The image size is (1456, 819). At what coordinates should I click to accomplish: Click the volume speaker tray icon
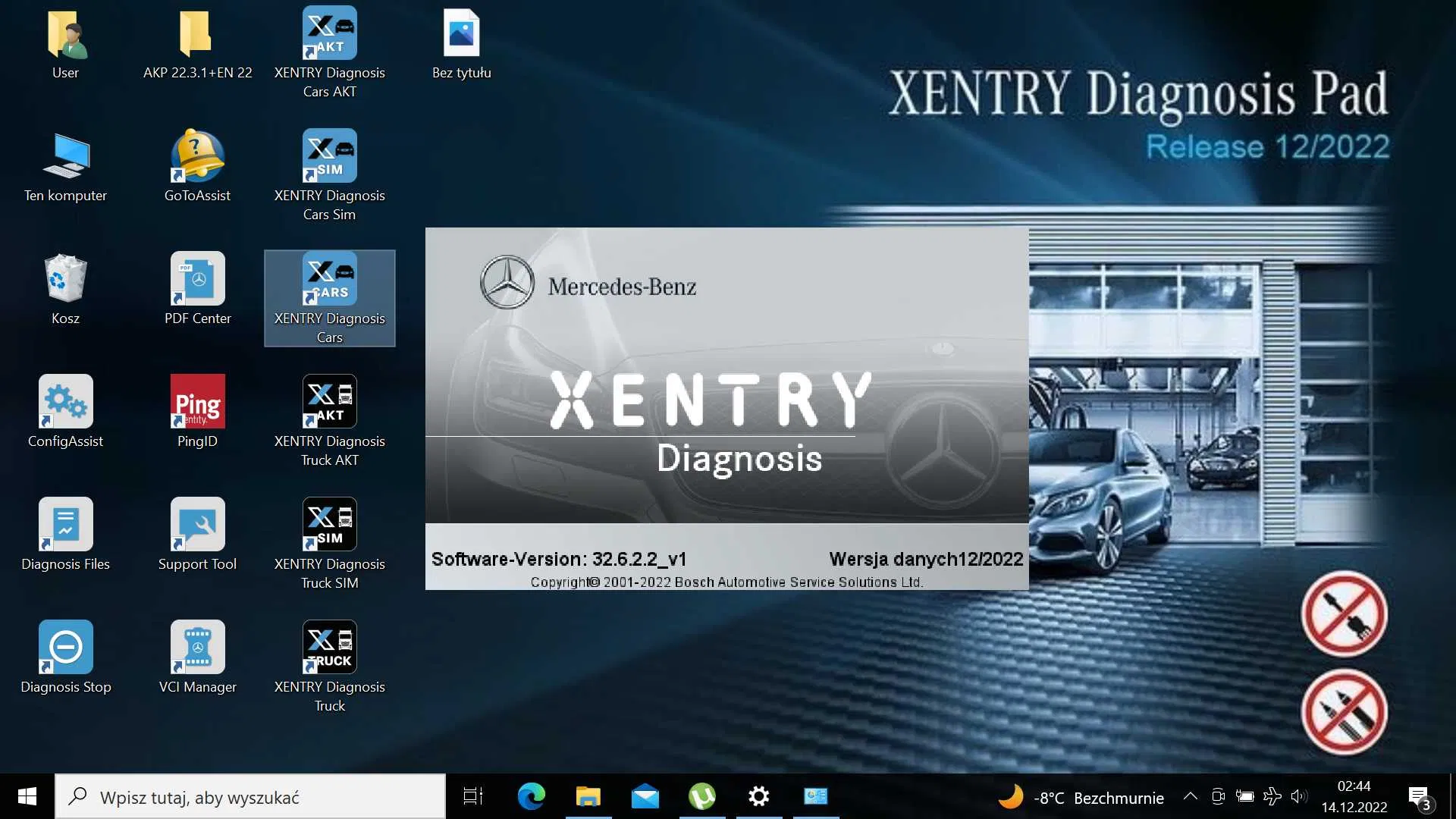tap(1299, 796)
